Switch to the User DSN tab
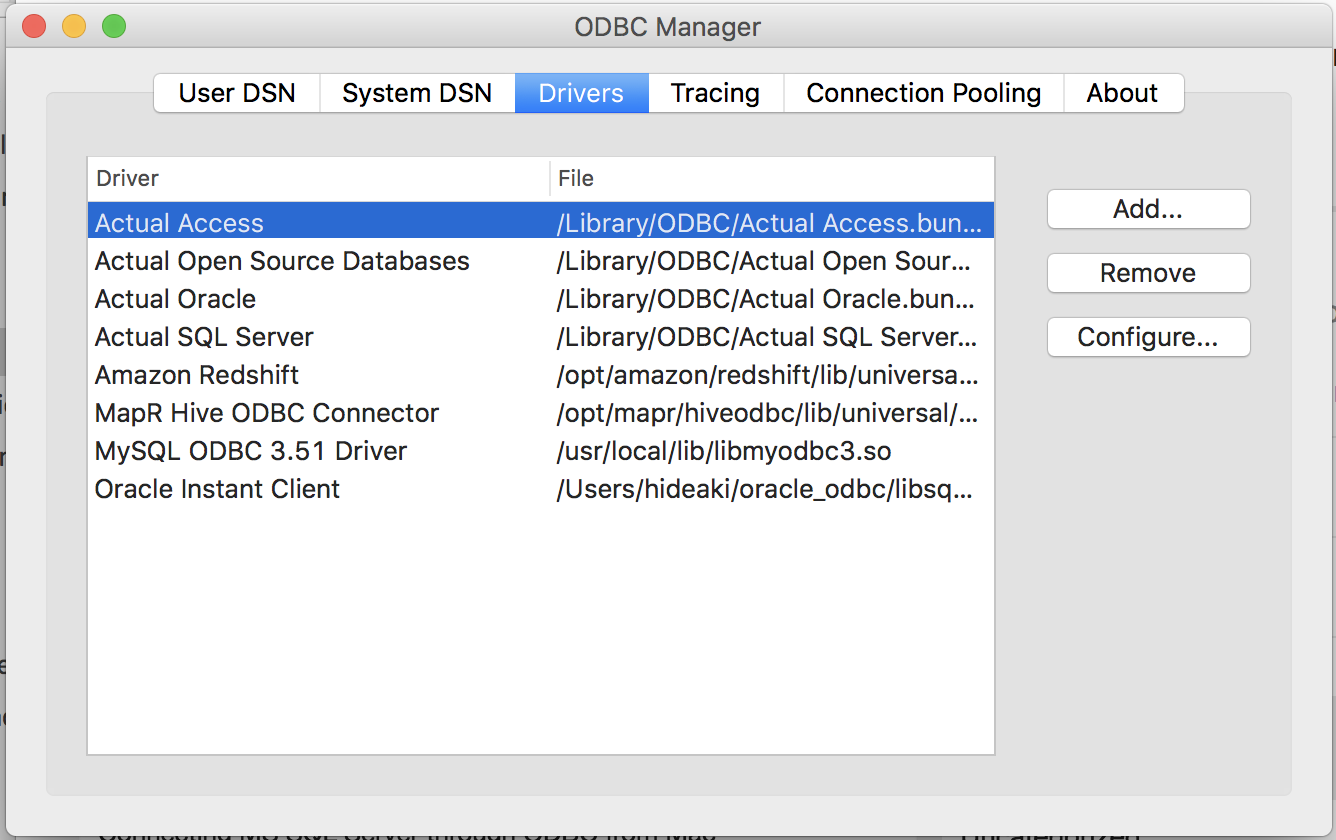This screenshot has width=1336, height=840. click(237, 92)
